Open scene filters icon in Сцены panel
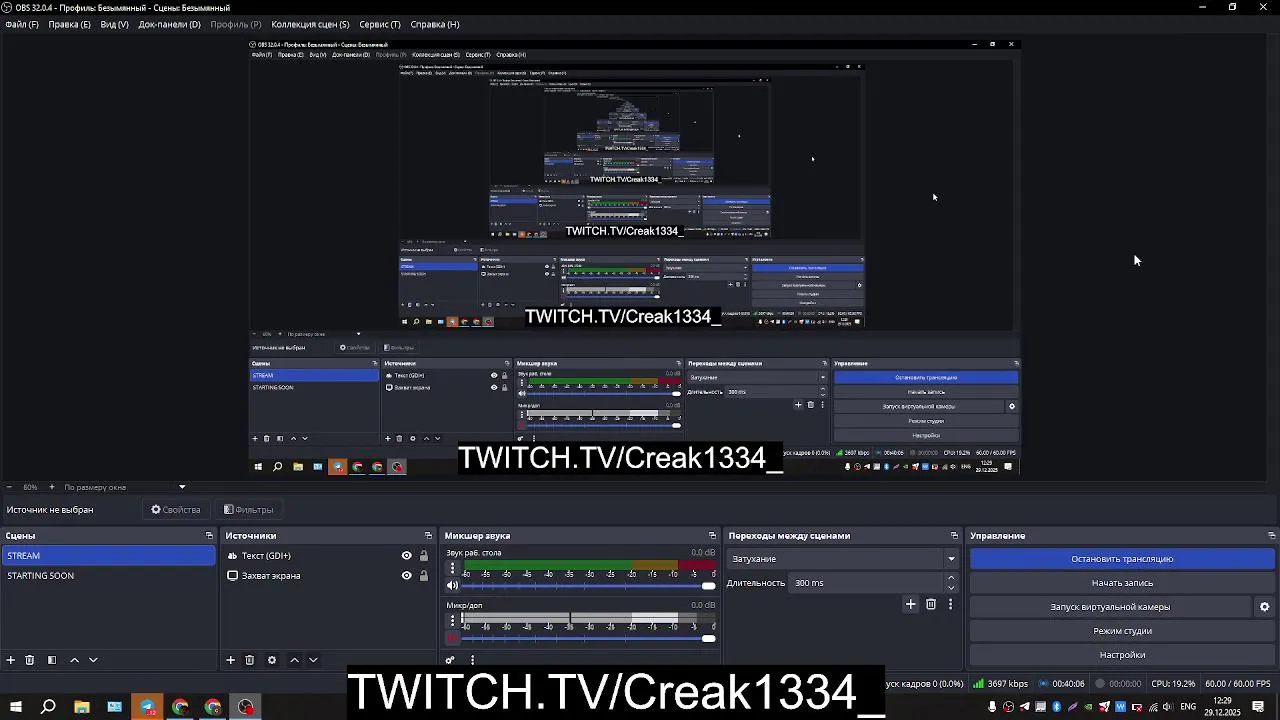The width and height of the screenshot is (1280, 720). coord(52,660)
